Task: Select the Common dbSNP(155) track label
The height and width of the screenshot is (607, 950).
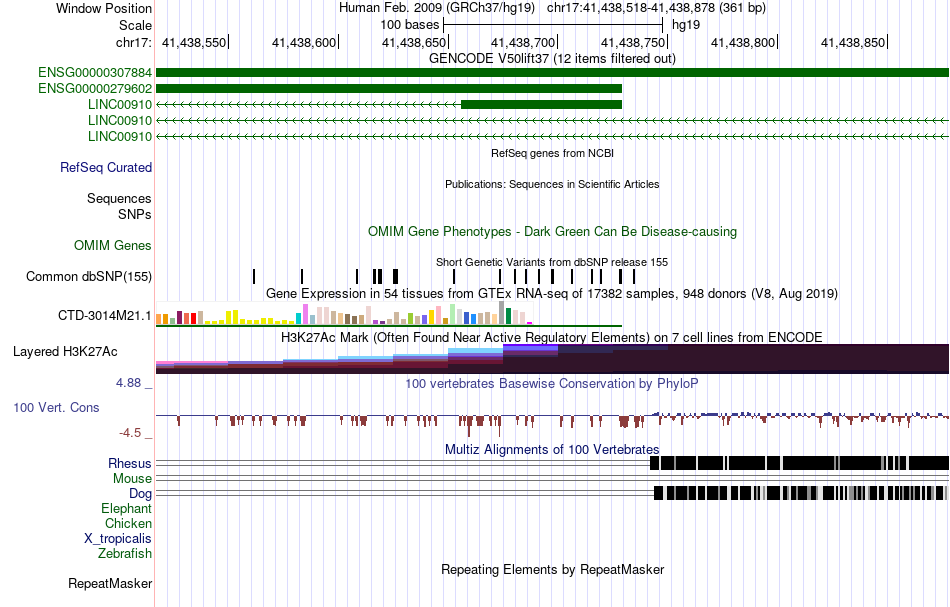Action: coord(89,276)
